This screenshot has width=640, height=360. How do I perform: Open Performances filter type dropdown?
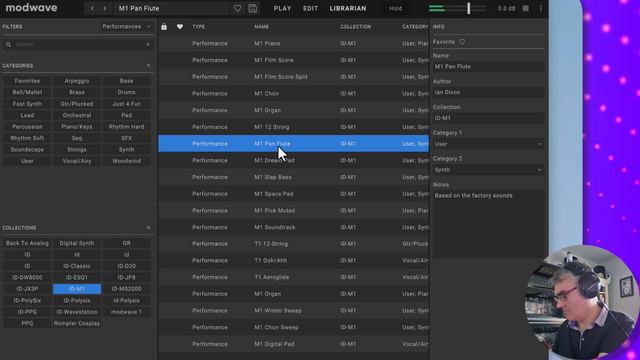click(x=126, y=27)
